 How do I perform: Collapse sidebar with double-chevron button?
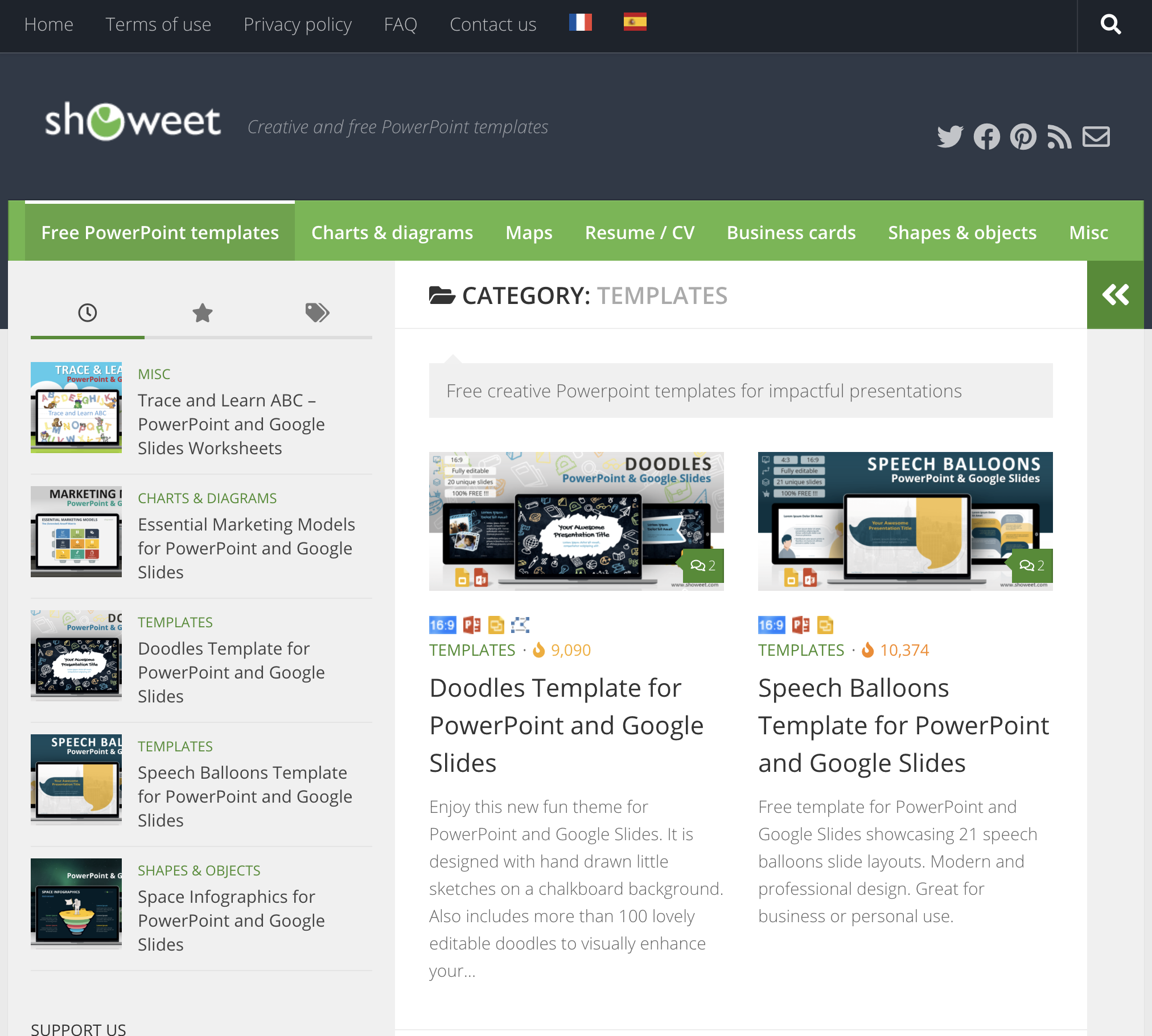pos(1115,295)
